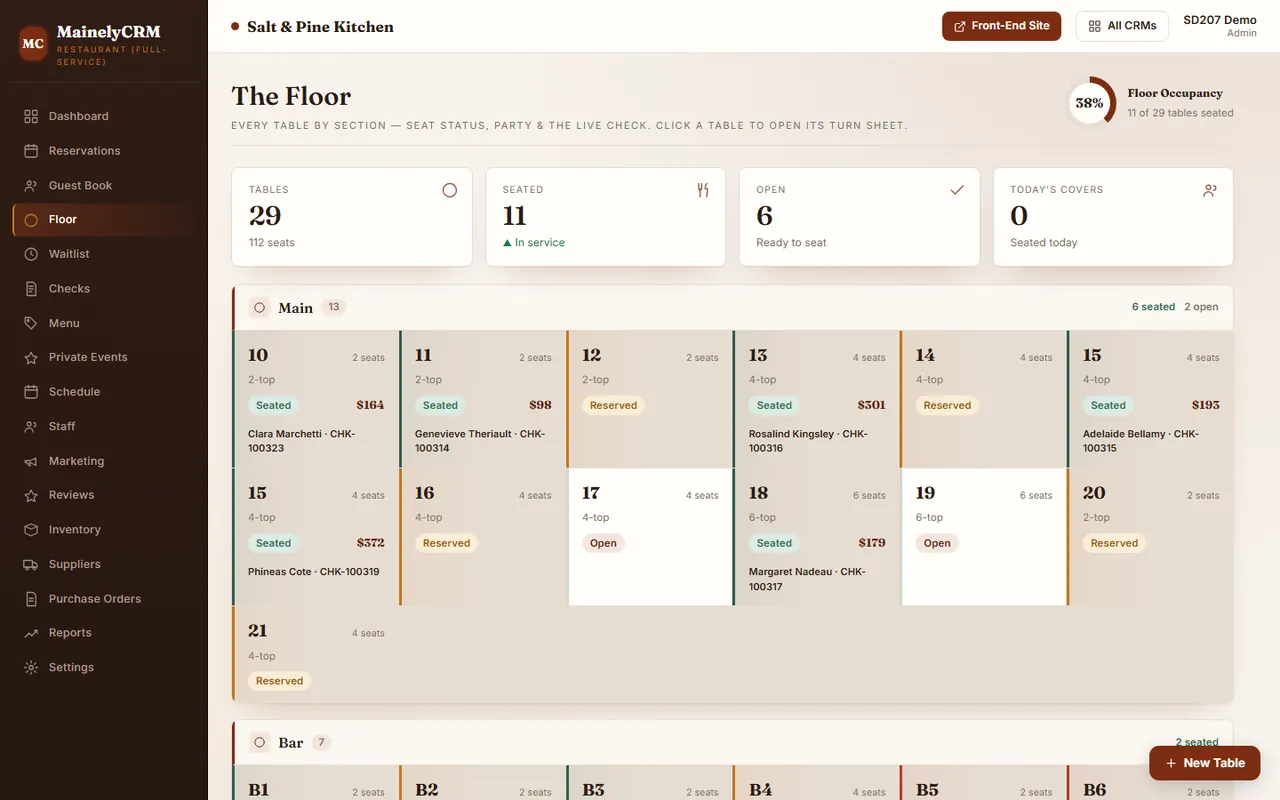Open the Front-End Site button
Viewport: 1280px width, 800px height.
[x=1001, y=26]
